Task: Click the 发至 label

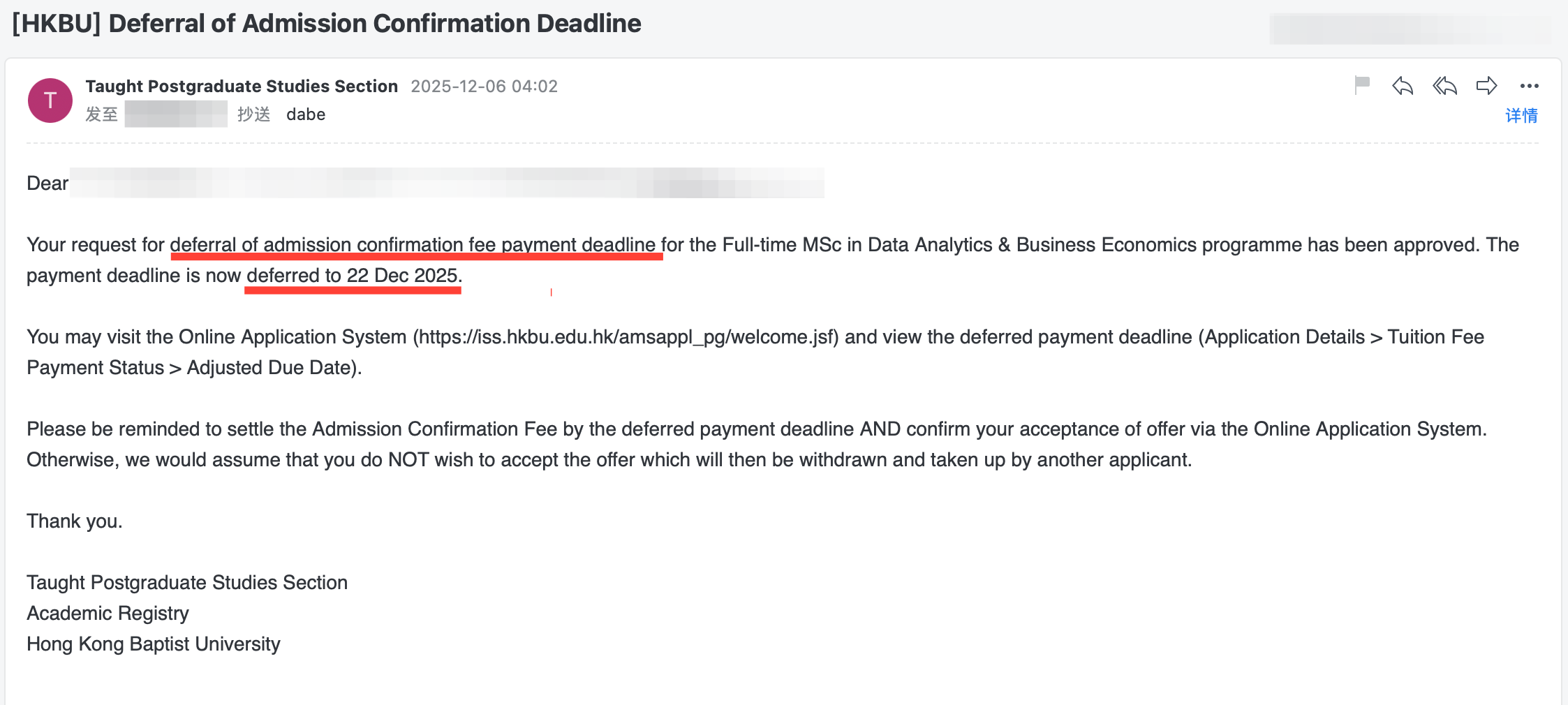Action: point(101,114)
